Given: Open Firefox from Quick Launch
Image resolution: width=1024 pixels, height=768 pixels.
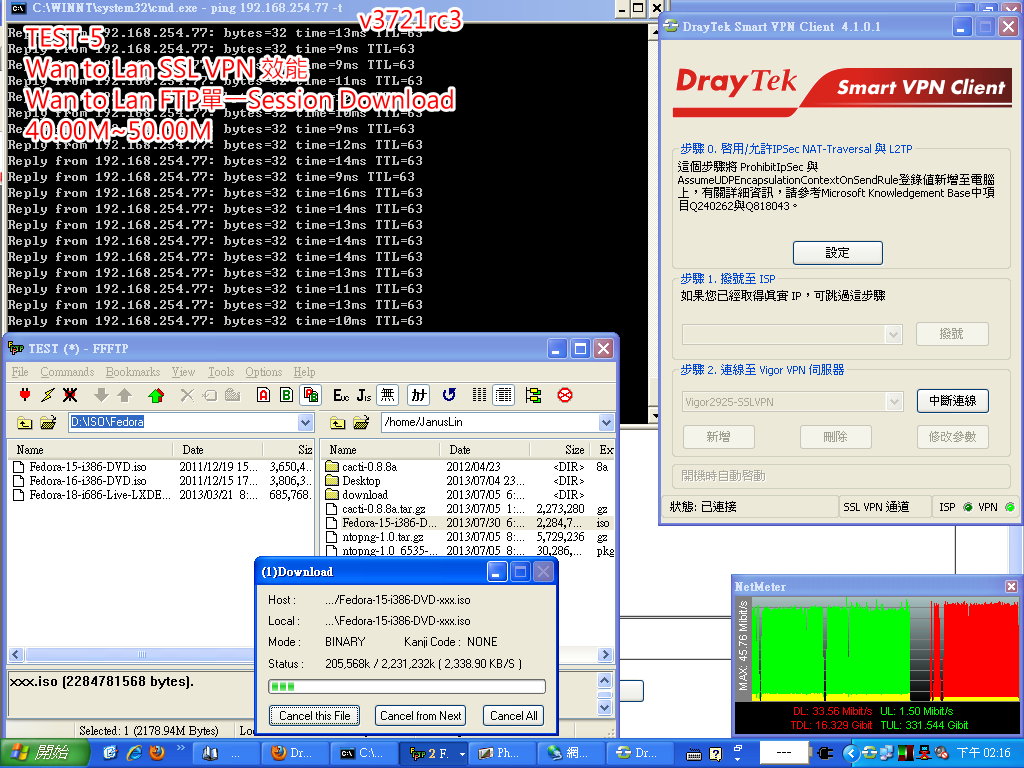Looking at the screenshot, I should pyautogui.click(x=157, y=753).
